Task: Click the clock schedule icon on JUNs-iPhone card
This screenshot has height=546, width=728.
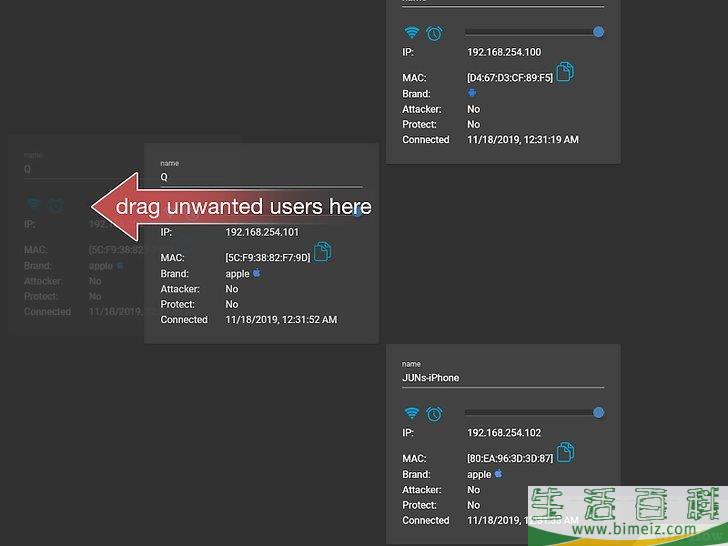Action: pos(435,414)
